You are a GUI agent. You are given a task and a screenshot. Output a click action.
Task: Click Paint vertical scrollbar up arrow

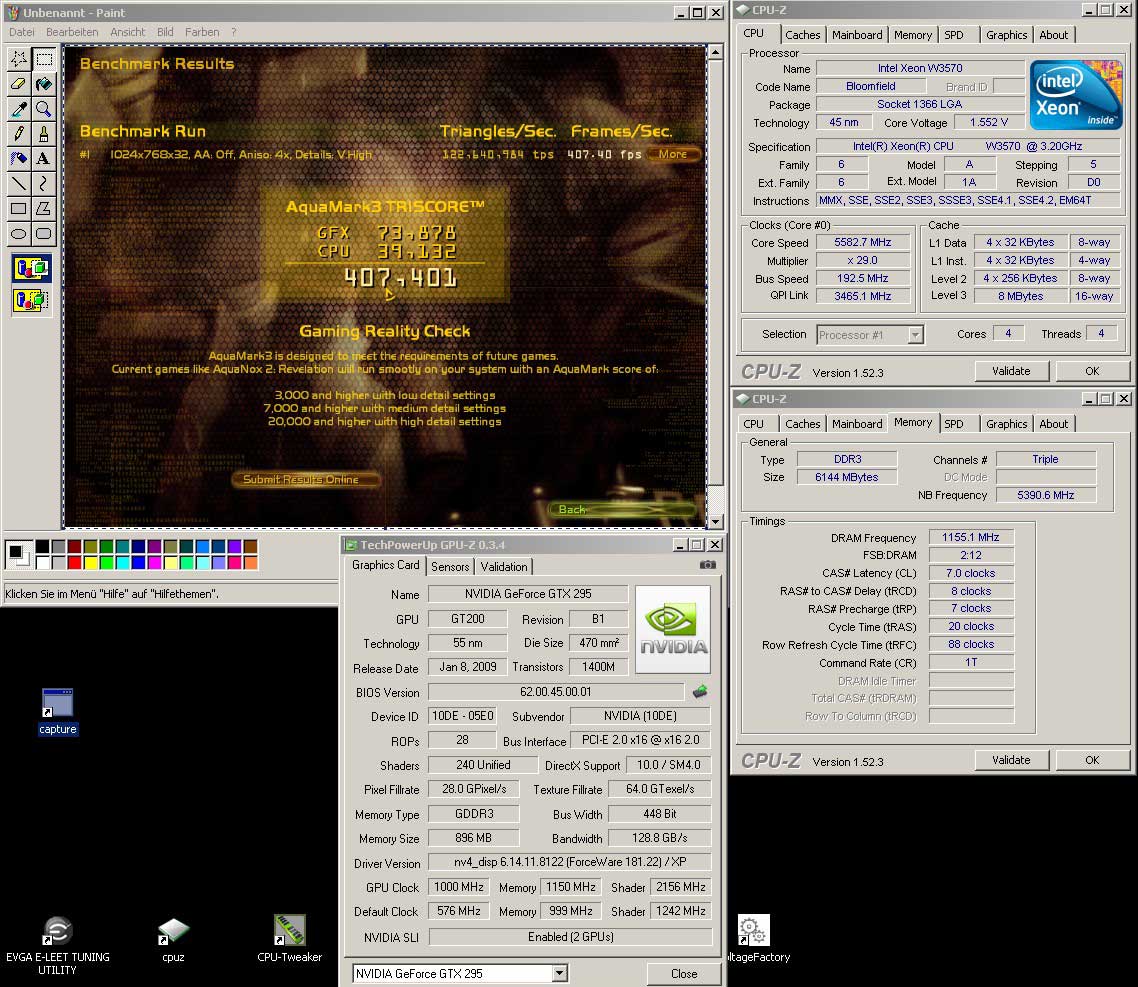(716, 52)
